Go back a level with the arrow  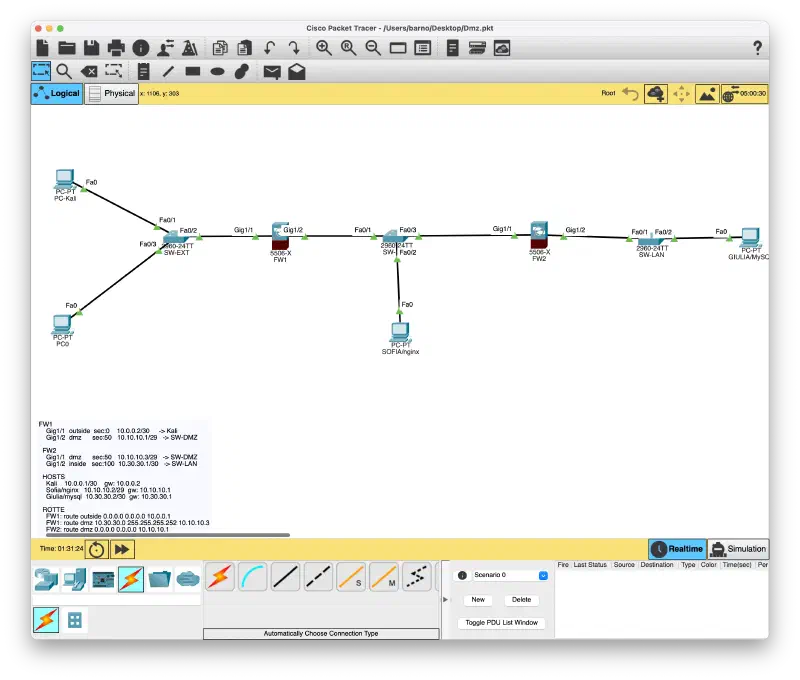631,93
